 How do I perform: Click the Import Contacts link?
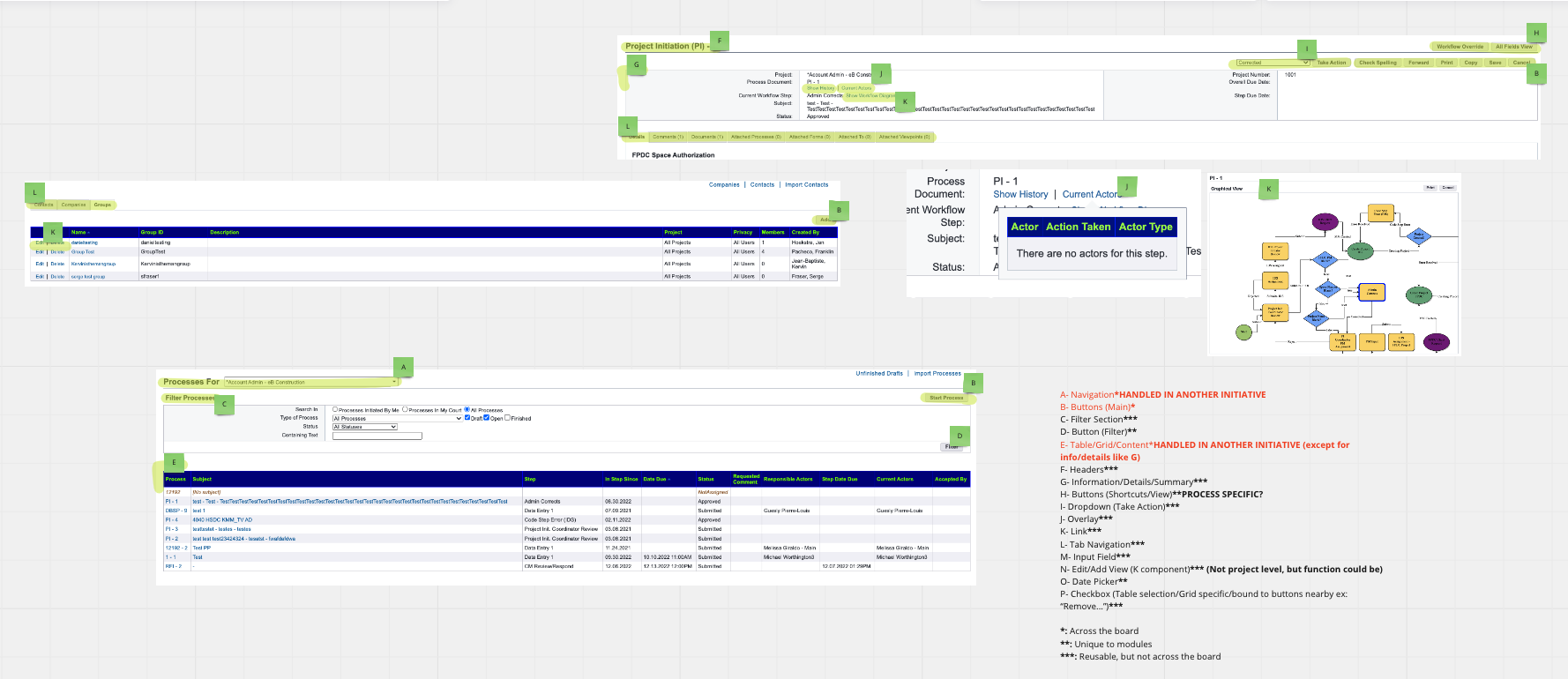point(807,185)
